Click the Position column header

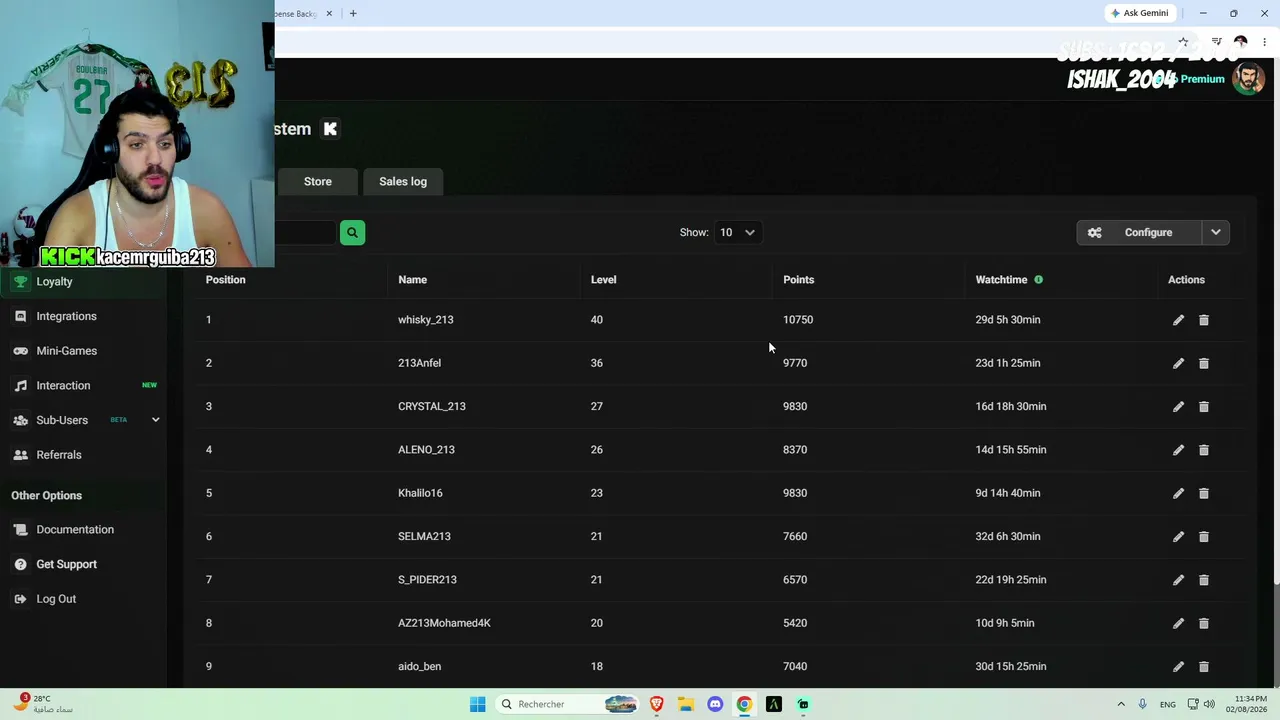coord(225,280)
